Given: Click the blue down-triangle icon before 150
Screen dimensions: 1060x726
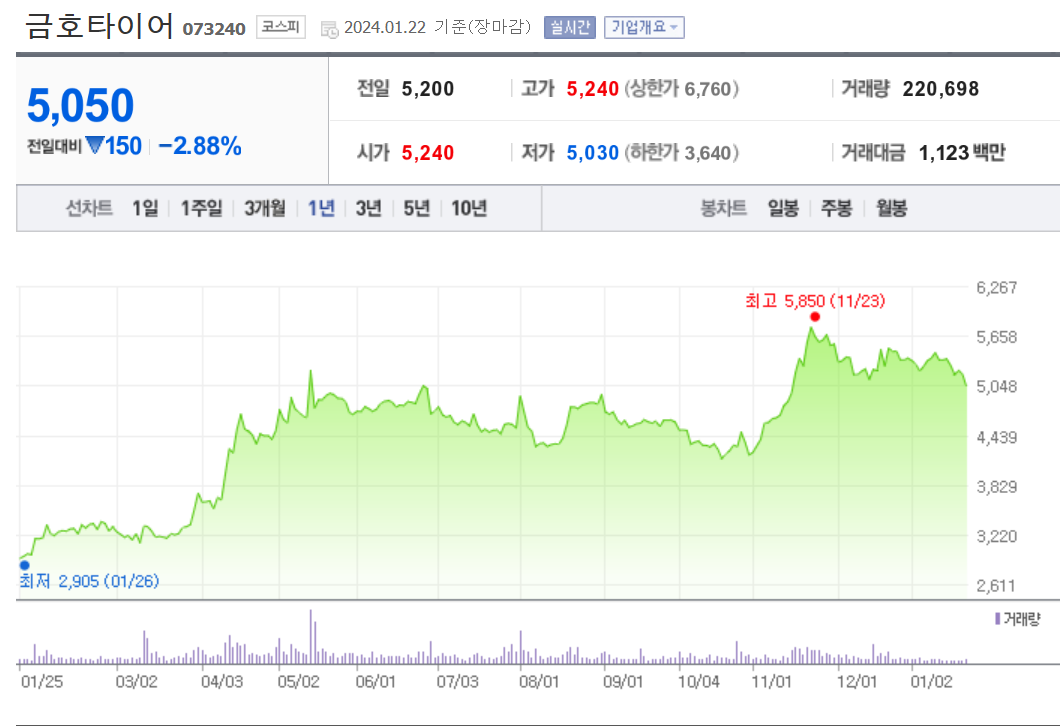Looking at the screenshot, I should 95,145.
